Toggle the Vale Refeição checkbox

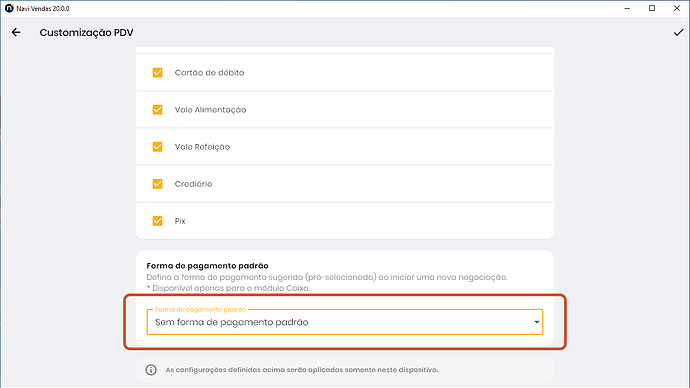[158, 146]
